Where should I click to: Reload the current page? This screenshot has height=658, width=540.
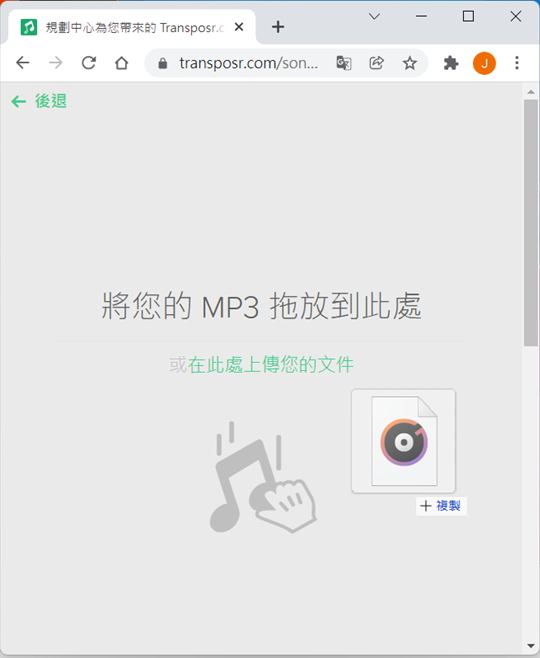[x=89, y=63]
